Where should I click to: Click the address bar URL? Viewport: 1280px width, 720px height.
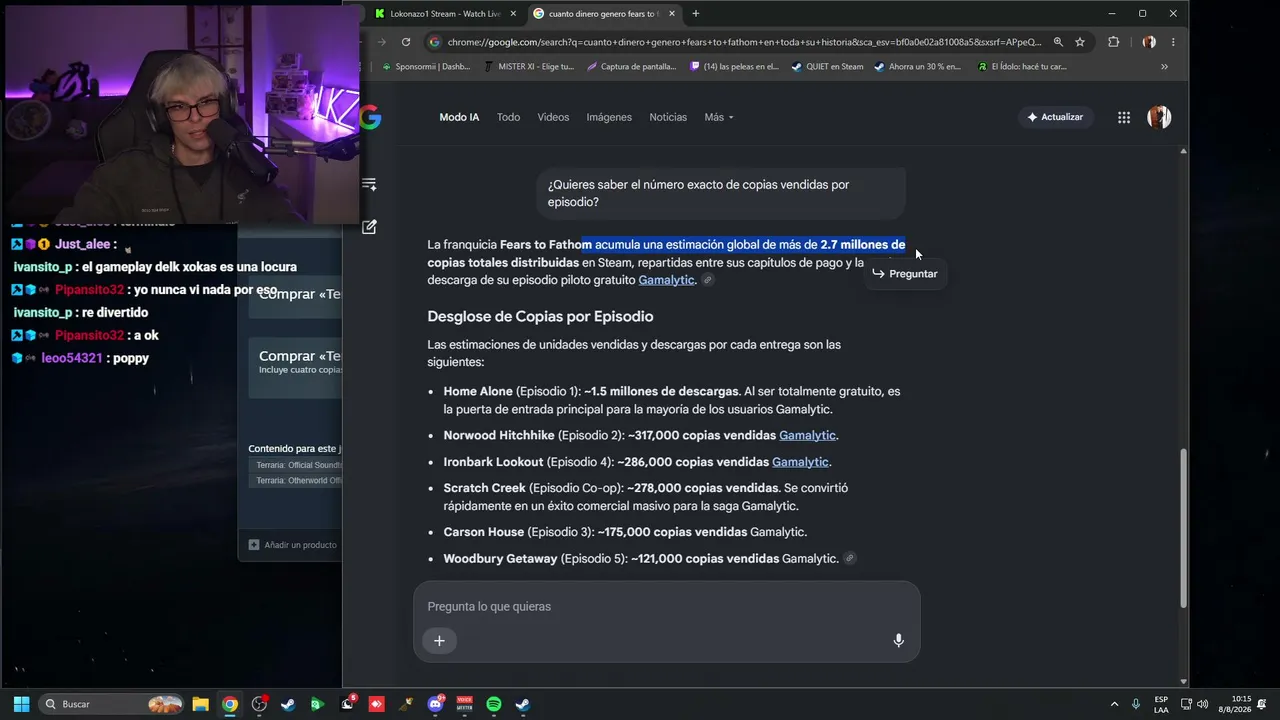coord(745,42)
